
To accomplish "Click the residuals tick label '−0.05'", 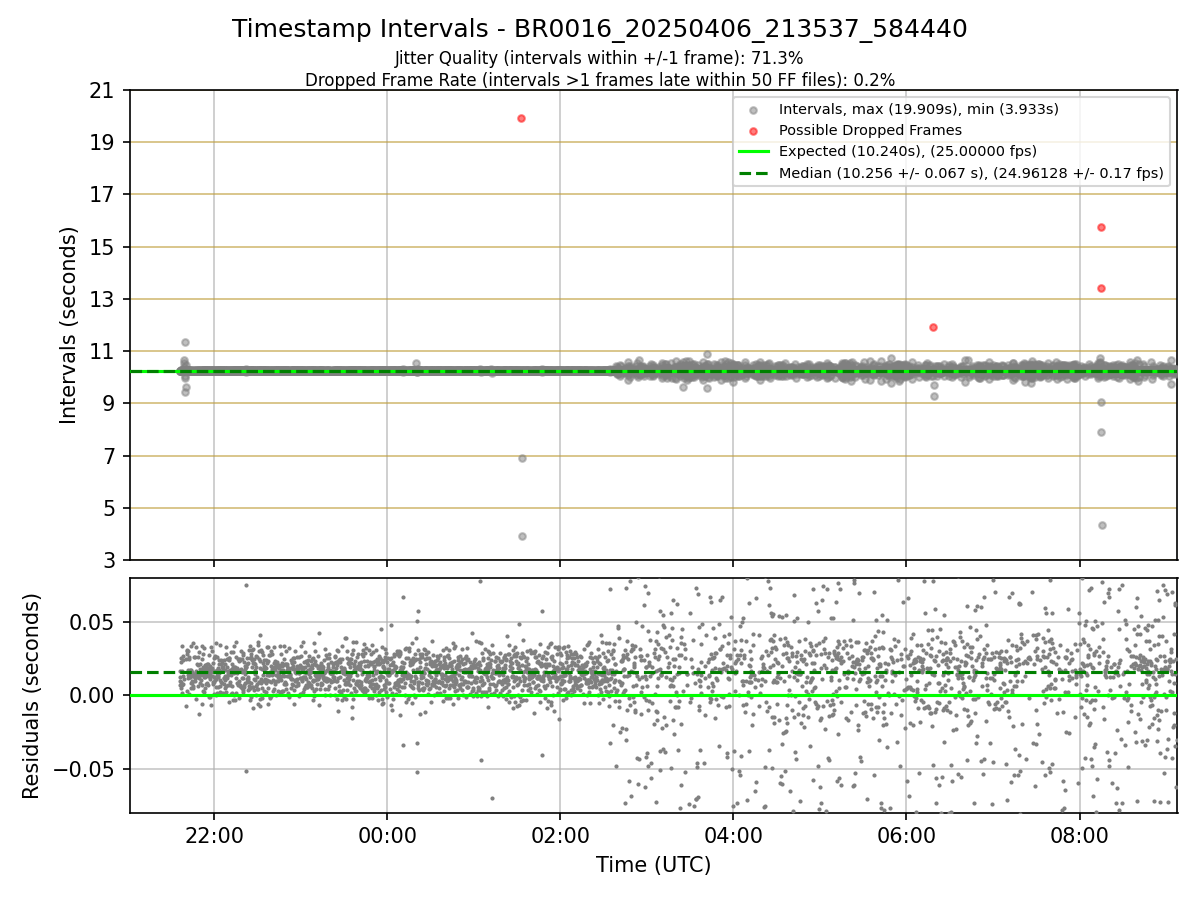I will click(85, 769).
